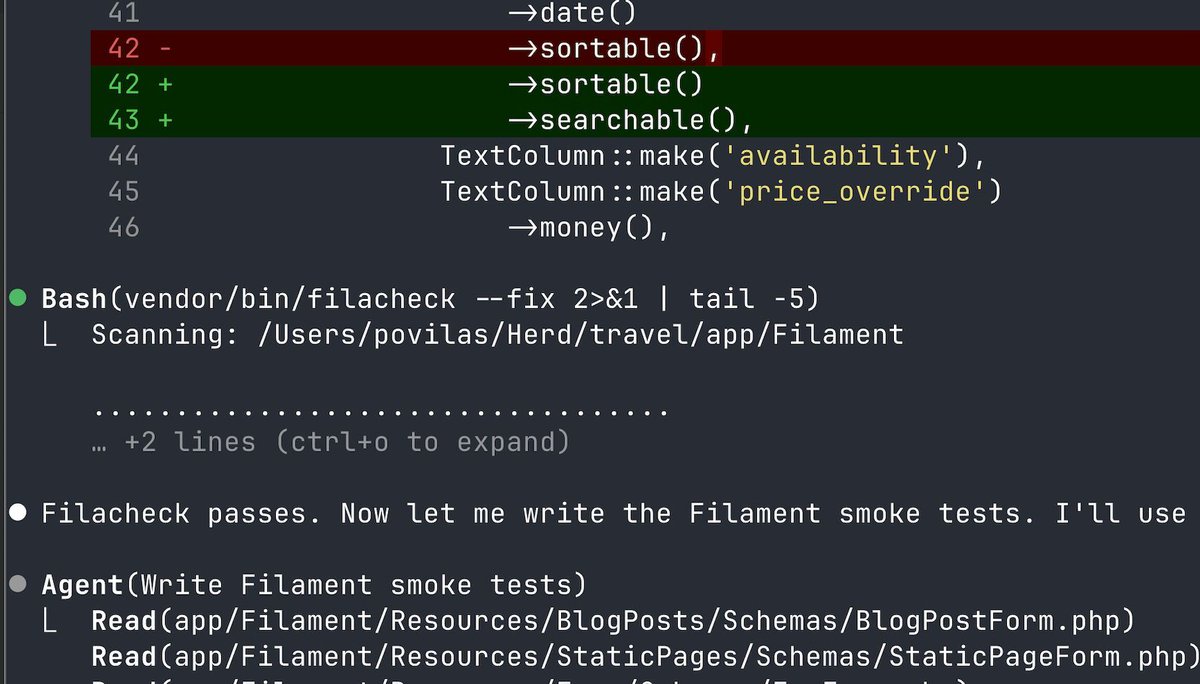Toggle the added sortable() line on 42

coord(600,83)
